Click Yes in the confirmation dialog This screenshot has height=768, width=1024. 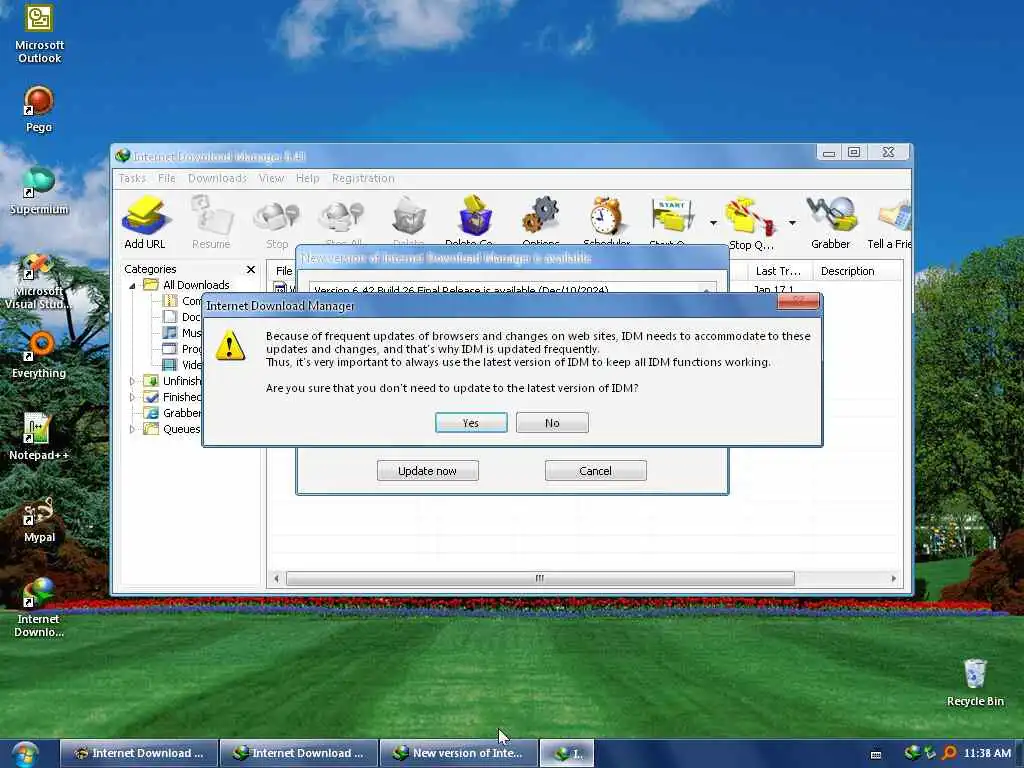471,423
